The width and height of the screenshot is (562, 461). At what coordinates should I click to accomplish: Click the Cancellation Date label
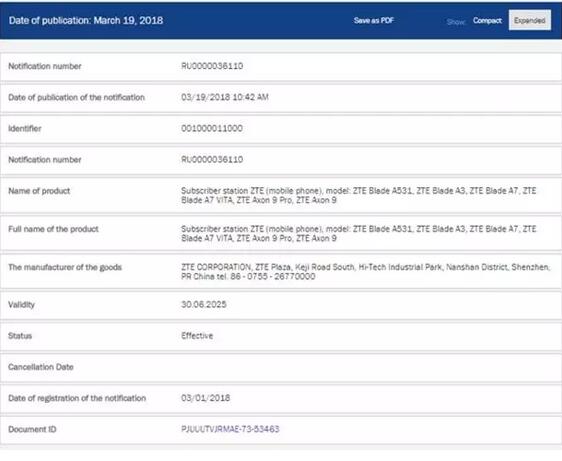pos(41,367)
